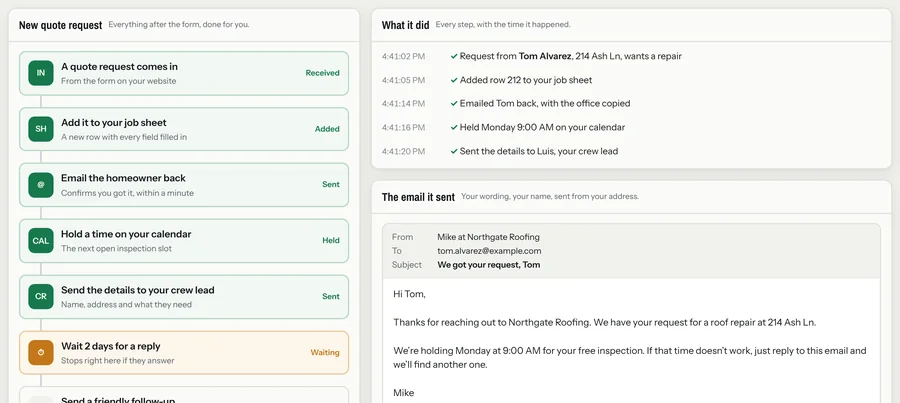Image resolution: width=900 pixels, height=403 pixels.
Task: Open the 'Send the details to your crew lead' card
Action: pos(184,297)
